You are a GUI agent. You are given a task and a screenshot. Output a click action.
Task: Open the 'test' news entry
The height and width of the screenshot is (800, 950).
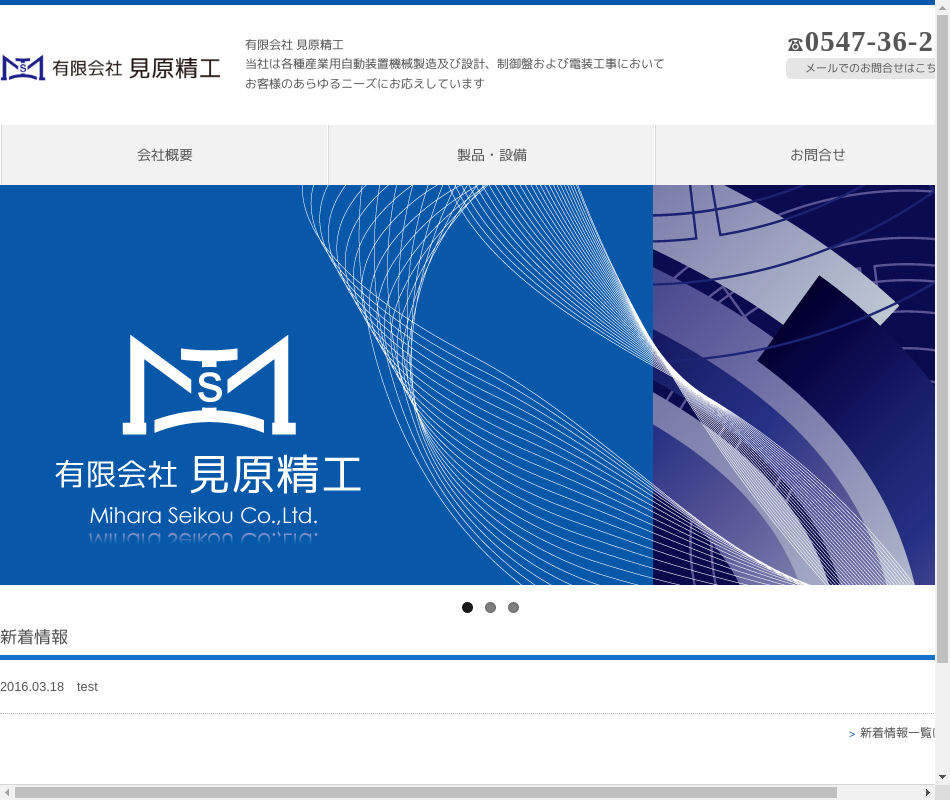pyautogui.click(x=87, y=686)
